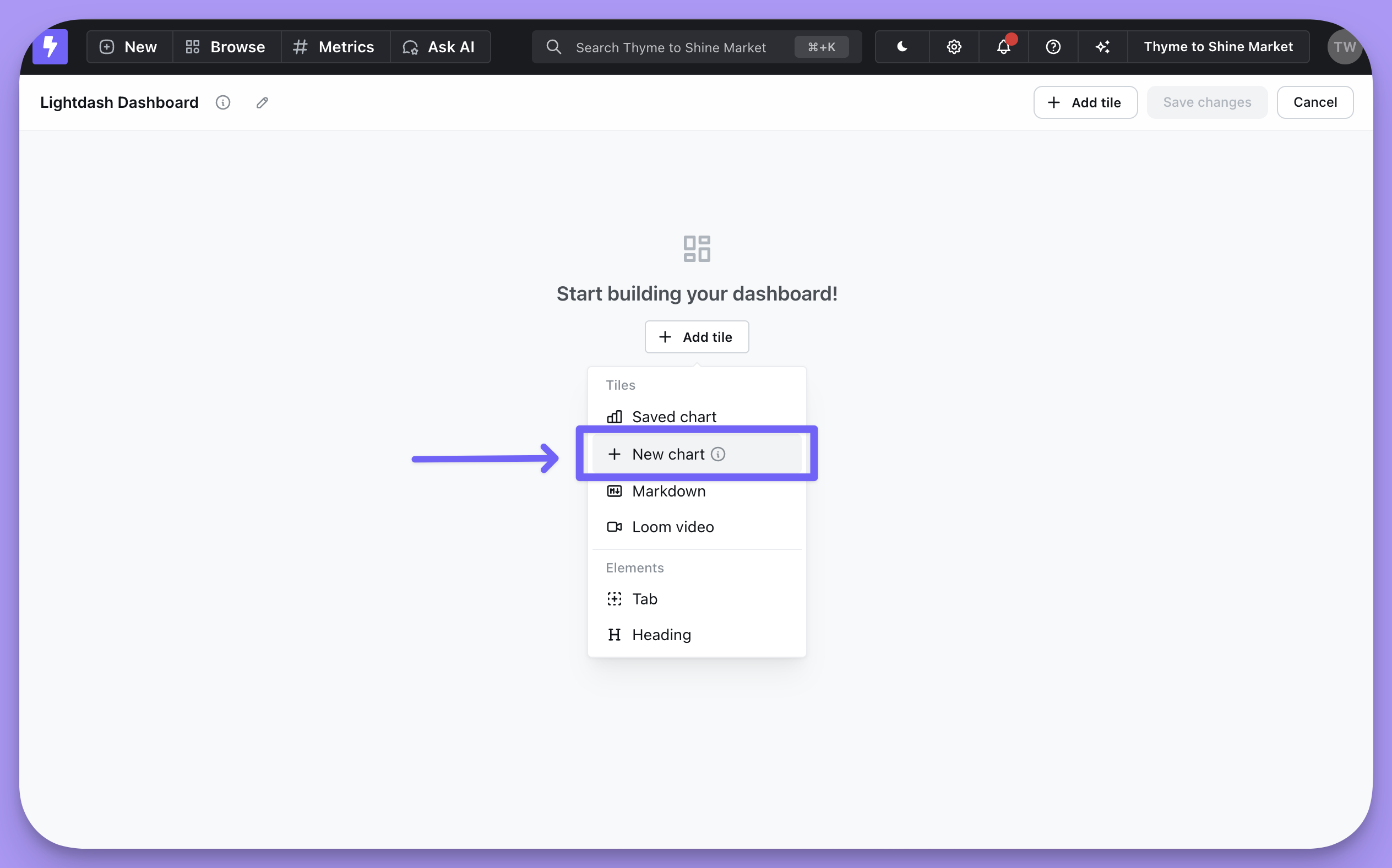Expand the Browse menu
Screen dimensions: 1392x868
pyautogui.click(x=226, y=46)
